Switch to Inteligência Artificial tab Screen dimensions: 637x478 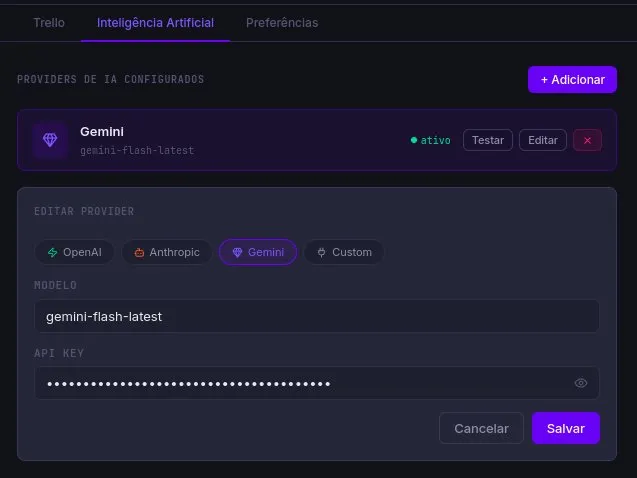[155, 23]
